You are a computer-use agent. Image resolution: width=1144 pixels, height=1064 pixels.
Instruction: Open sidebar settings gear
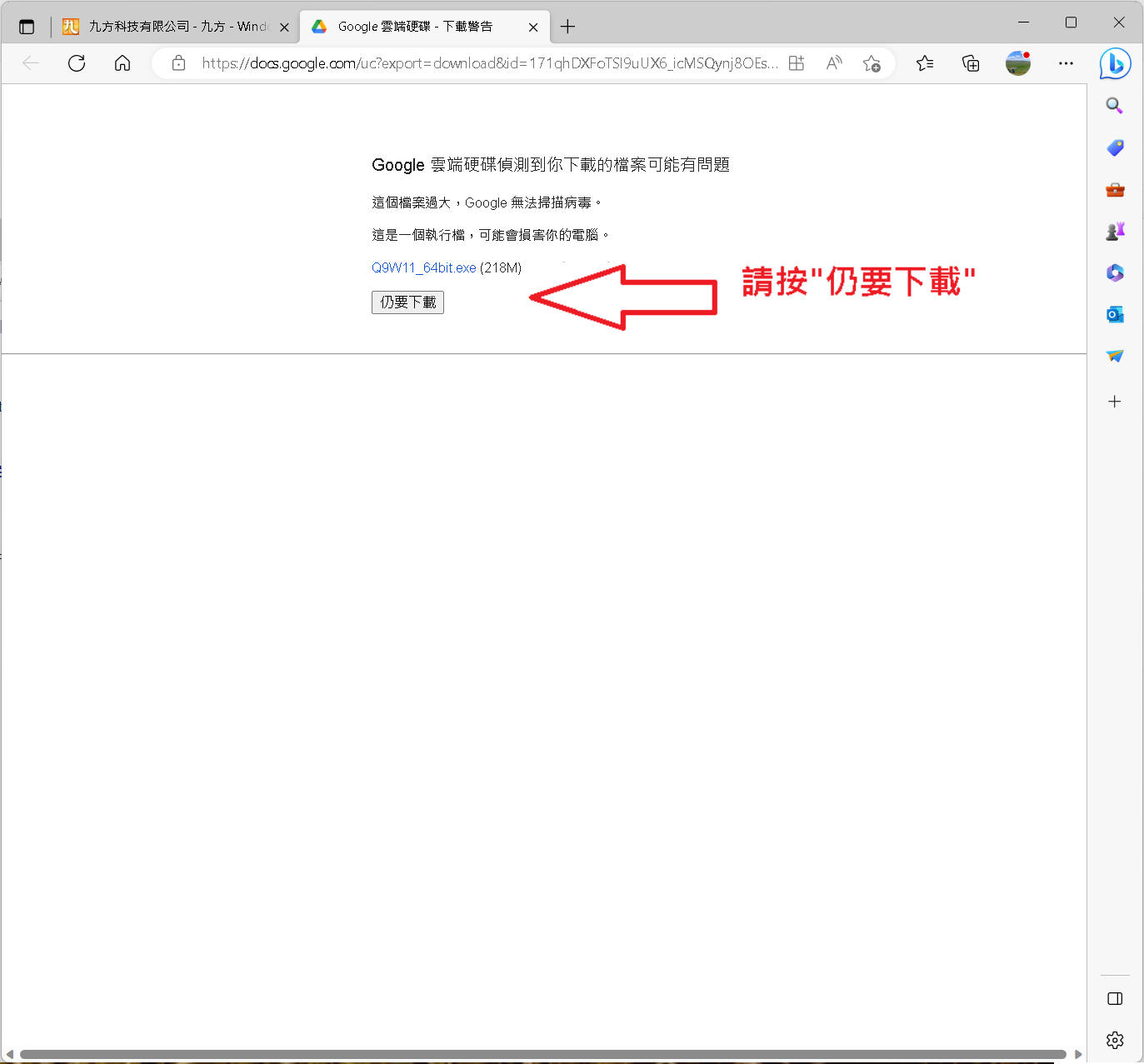coord(1115,1040)
